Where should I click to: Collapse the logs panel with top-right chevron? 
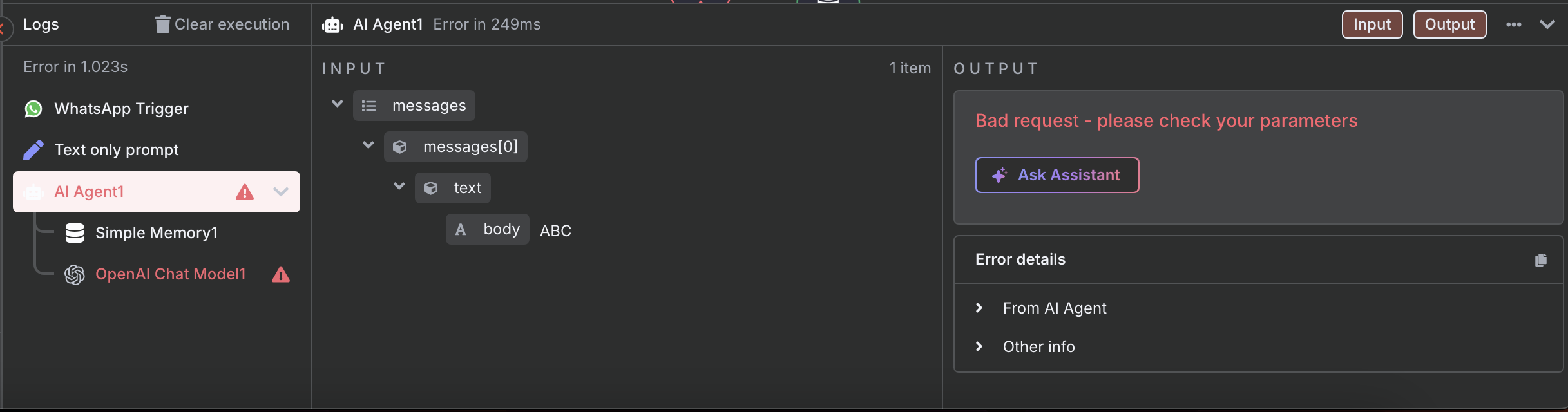(1547, 24)
